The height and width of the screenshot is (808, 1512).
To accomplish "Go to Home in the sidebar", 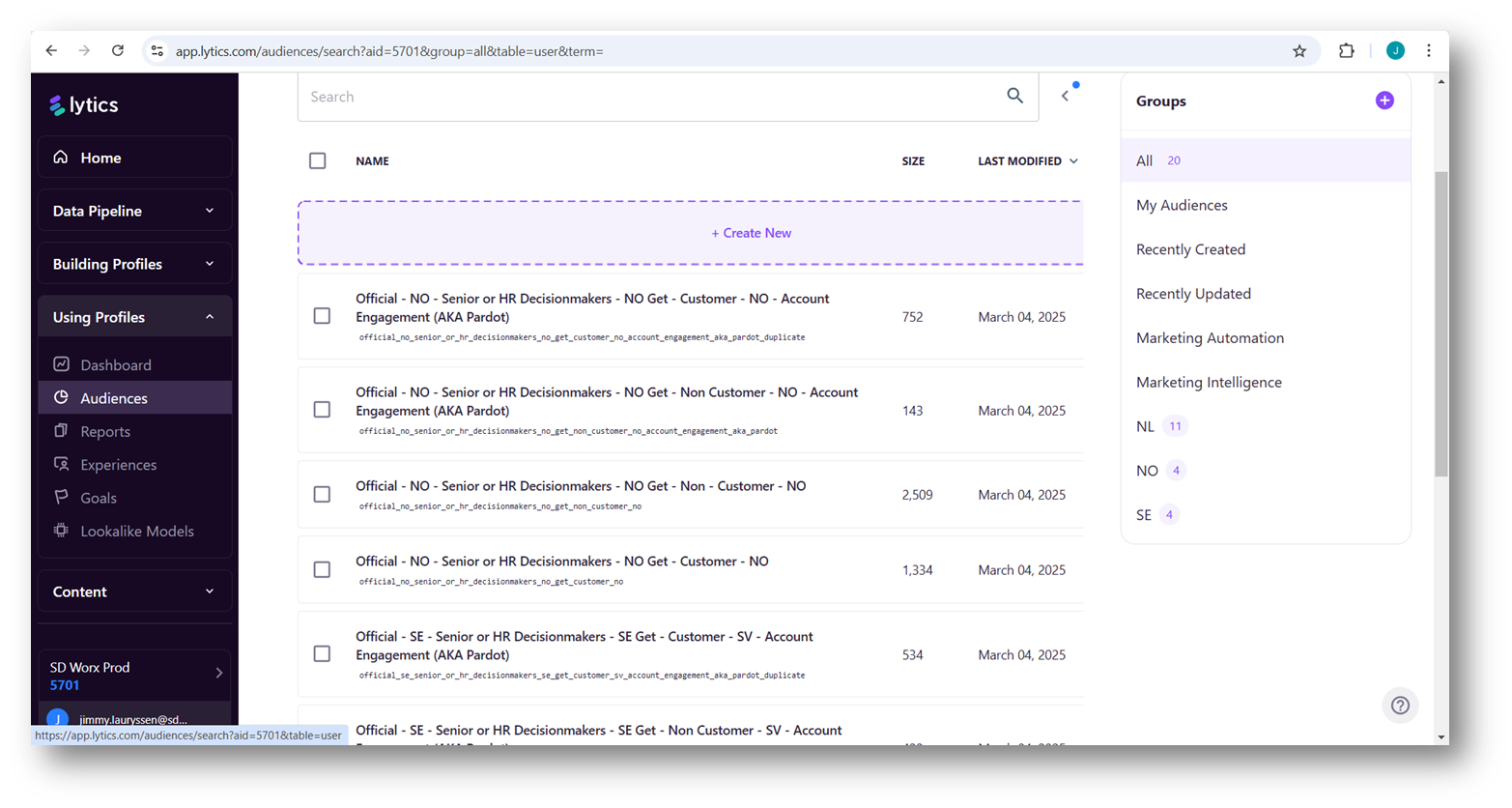I will click(135, 158).
